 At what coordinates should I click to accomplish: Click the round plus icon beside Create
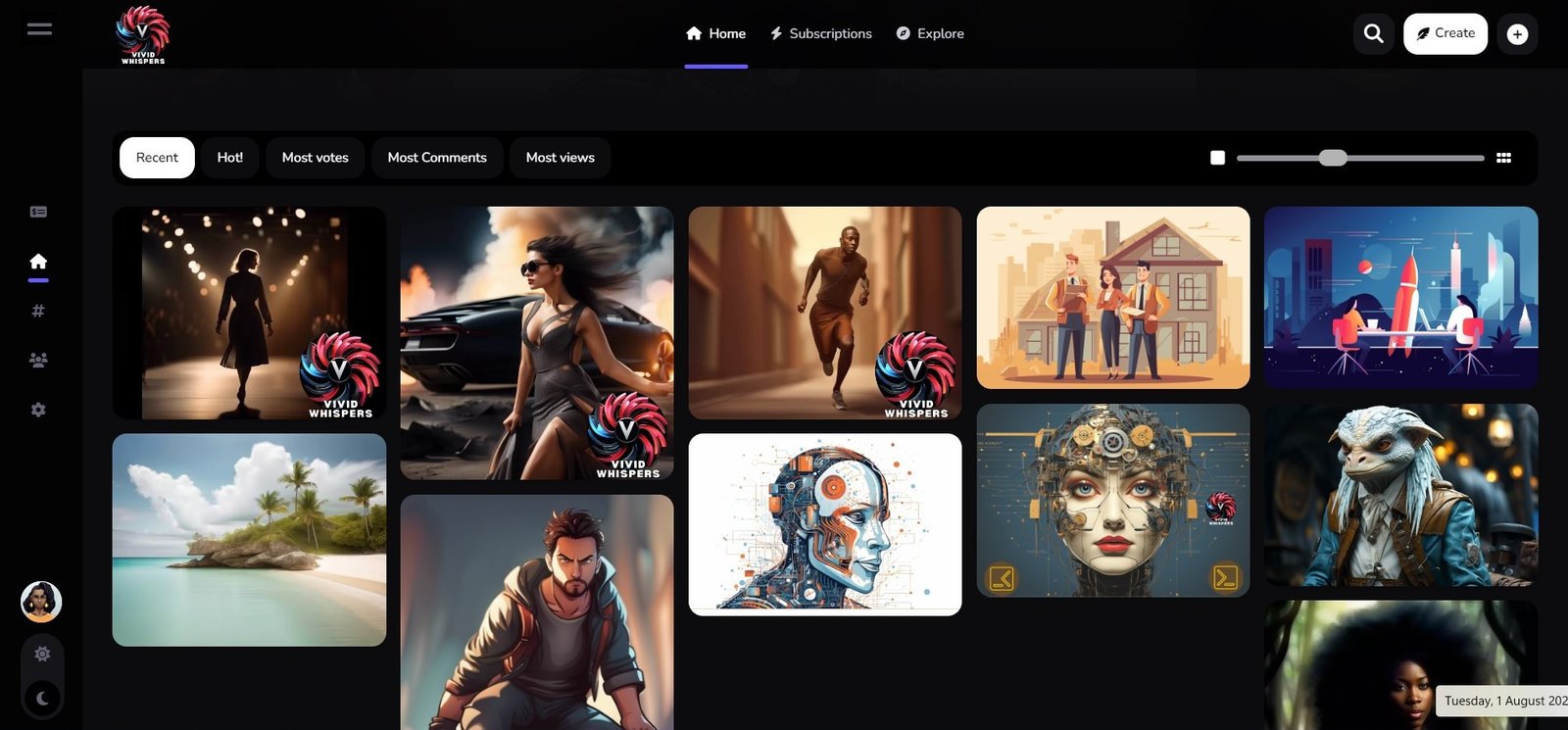1517,34
